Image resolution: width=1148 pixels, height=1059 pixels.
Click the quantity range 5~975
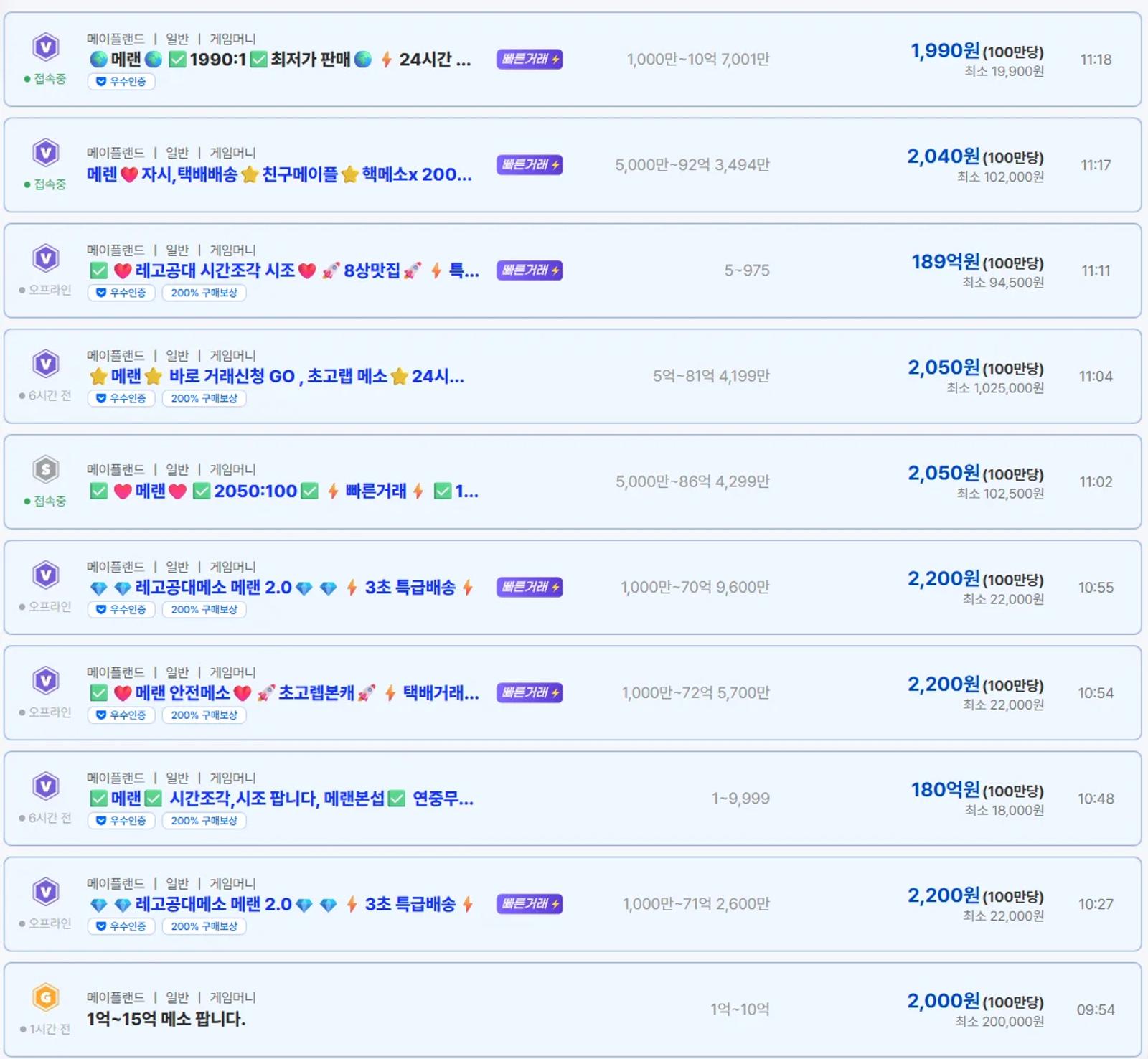747,270
